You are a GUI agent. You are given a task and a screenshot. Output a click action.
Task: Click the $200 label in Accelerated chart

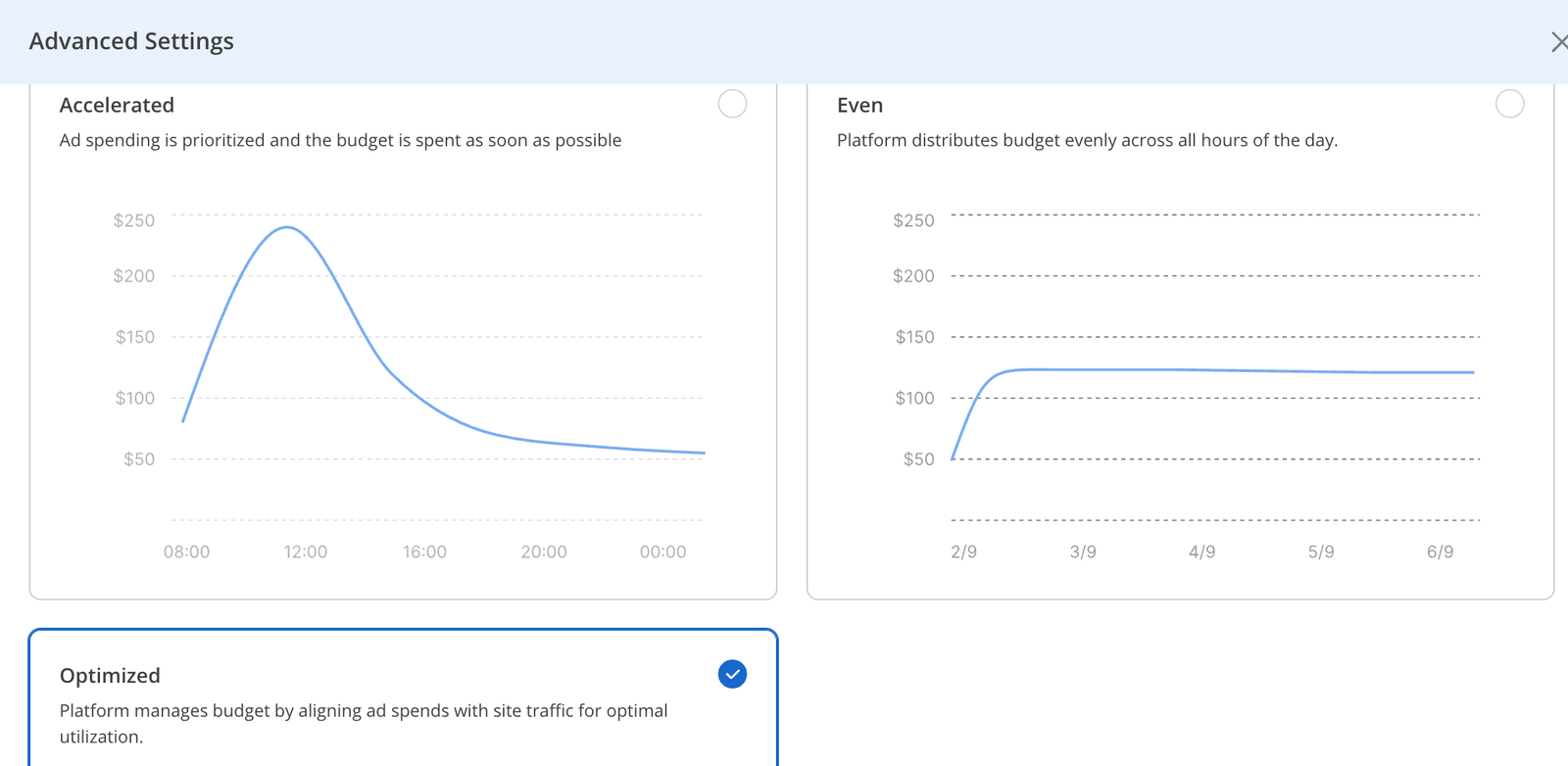pyautogui.click(x=134, y=276)
